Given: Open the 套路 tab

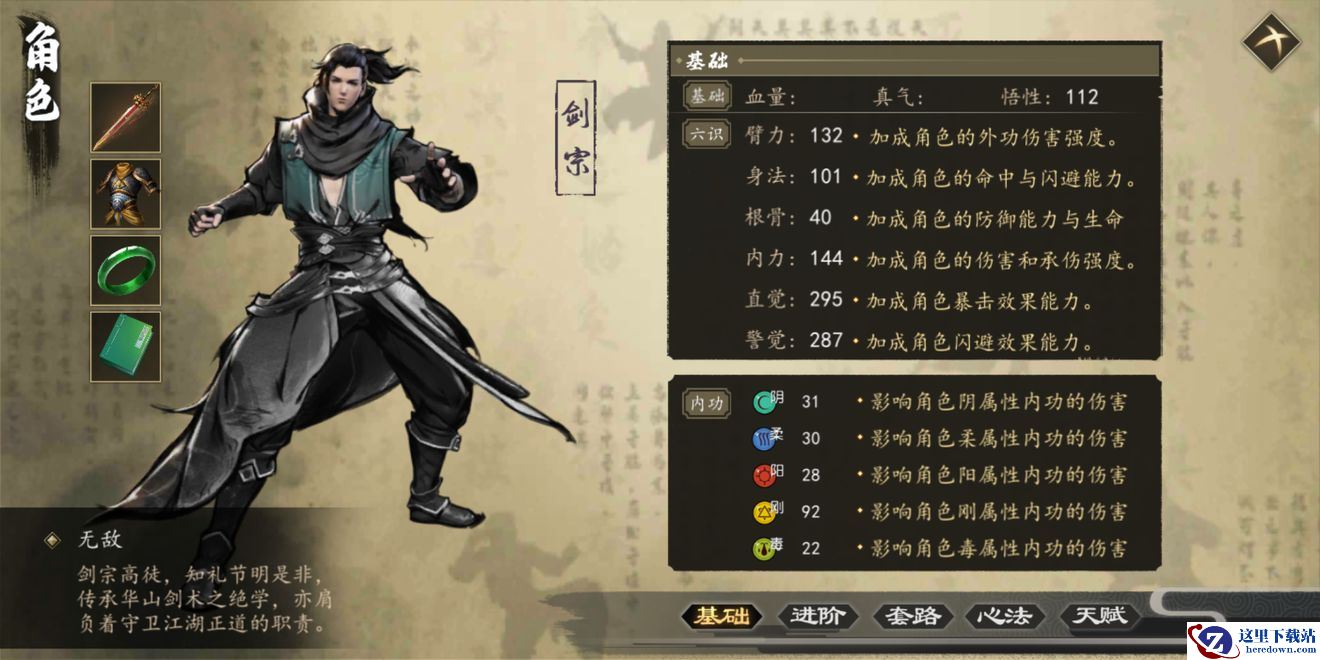Looking at the screenshot, I should click(913, 616).
